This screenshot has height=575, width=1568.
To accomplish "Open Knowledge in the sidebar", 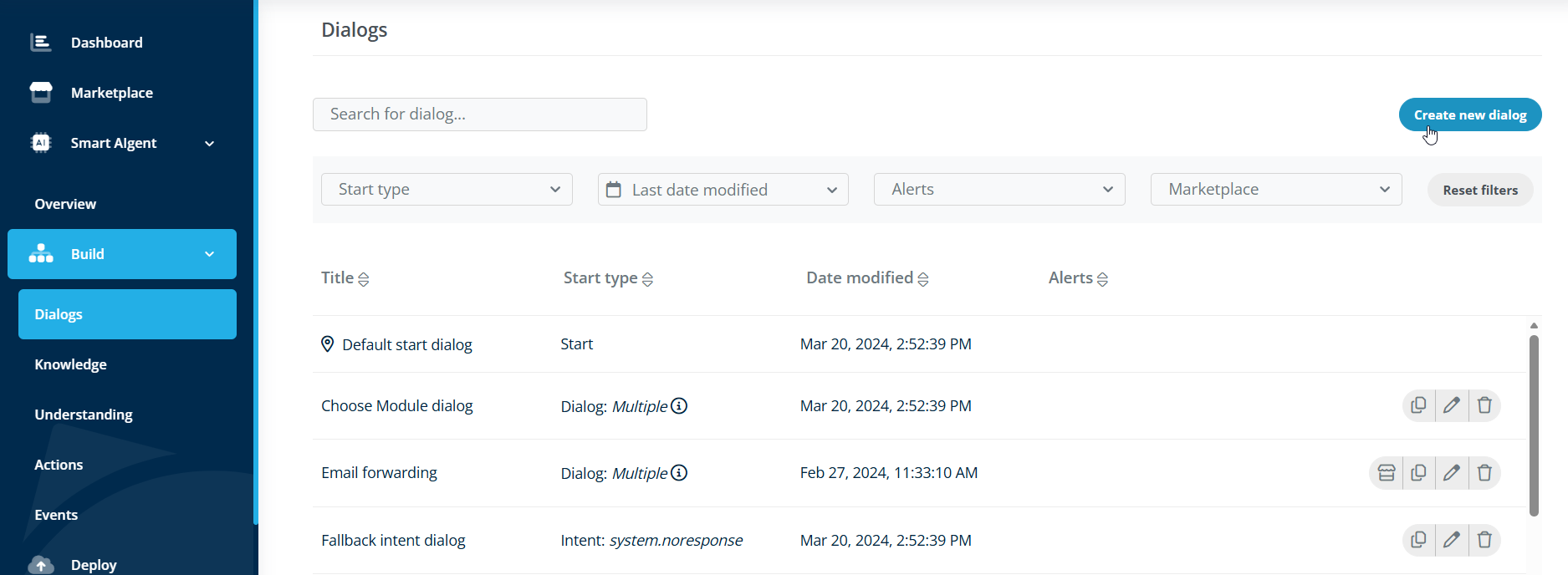I will [70, 364].
